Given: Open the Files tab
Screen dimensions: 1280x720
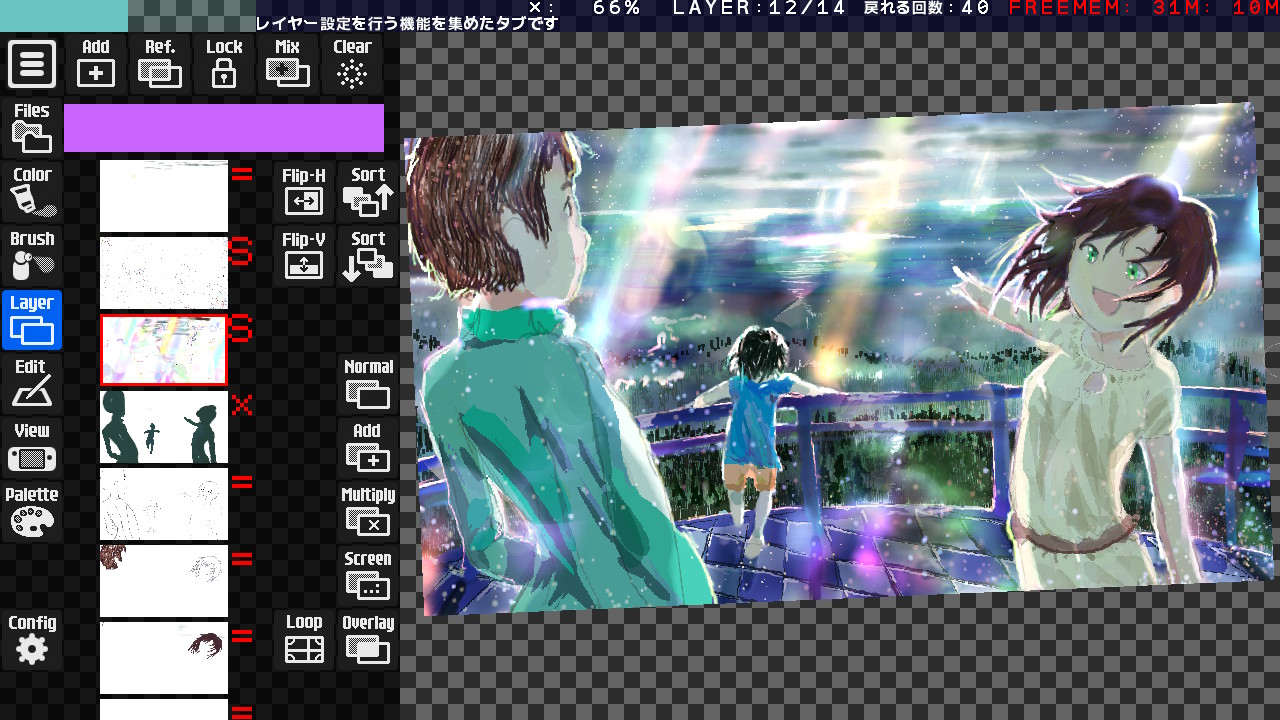Looking at the screenshot, I should [x=32, y=128].
